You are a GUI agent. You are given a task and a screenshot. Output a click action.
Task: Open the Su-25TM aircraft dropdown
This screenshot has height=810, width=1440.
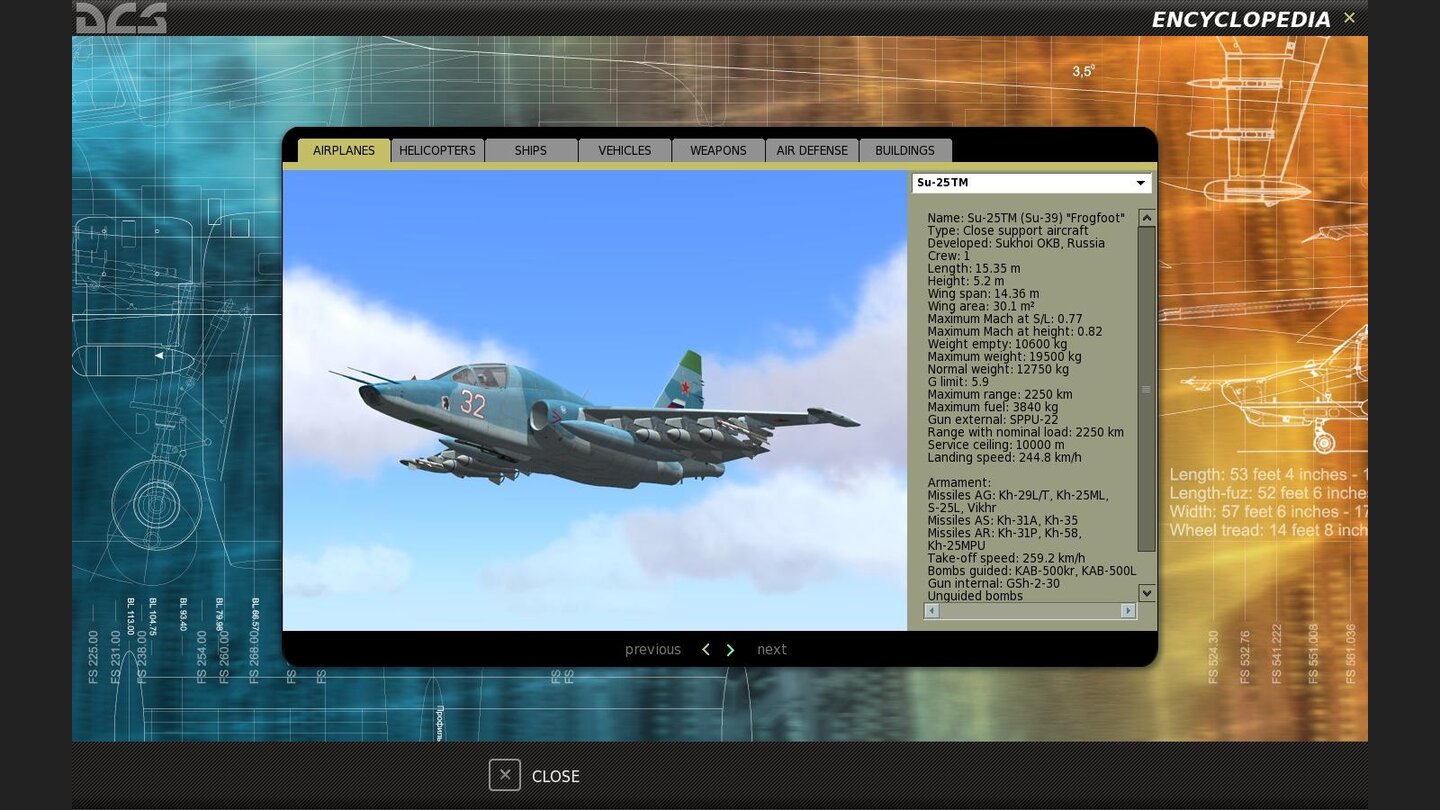coord(1031,183)
